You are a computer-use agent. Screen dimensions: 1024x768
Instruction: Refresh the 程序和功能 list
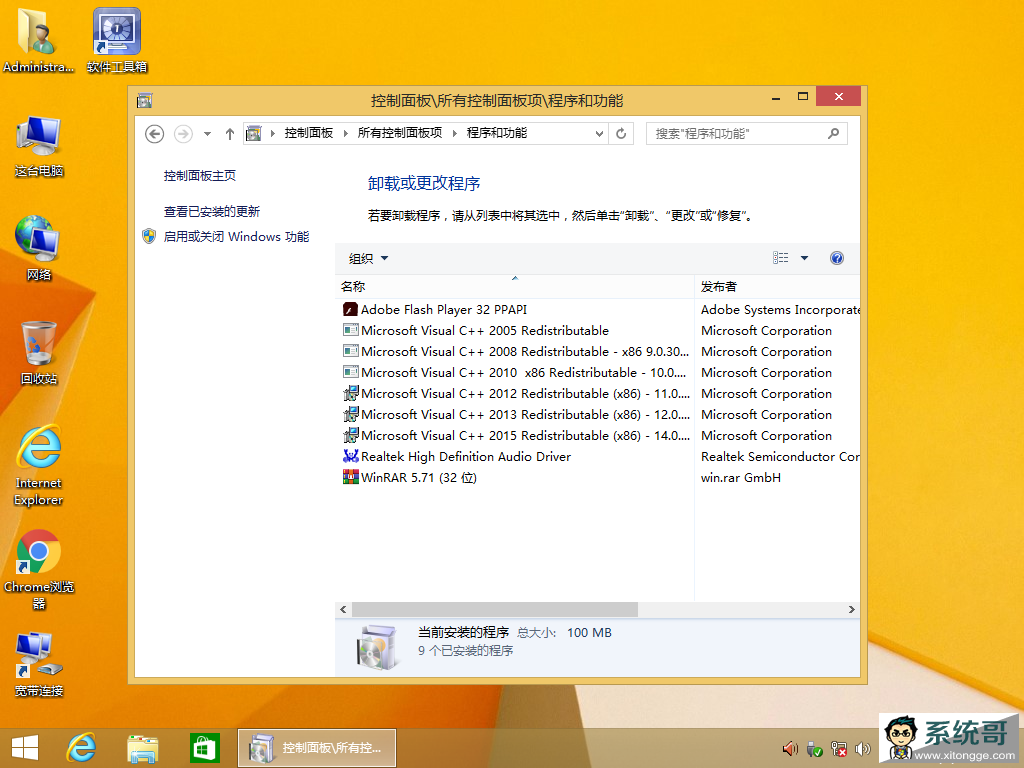621,134
